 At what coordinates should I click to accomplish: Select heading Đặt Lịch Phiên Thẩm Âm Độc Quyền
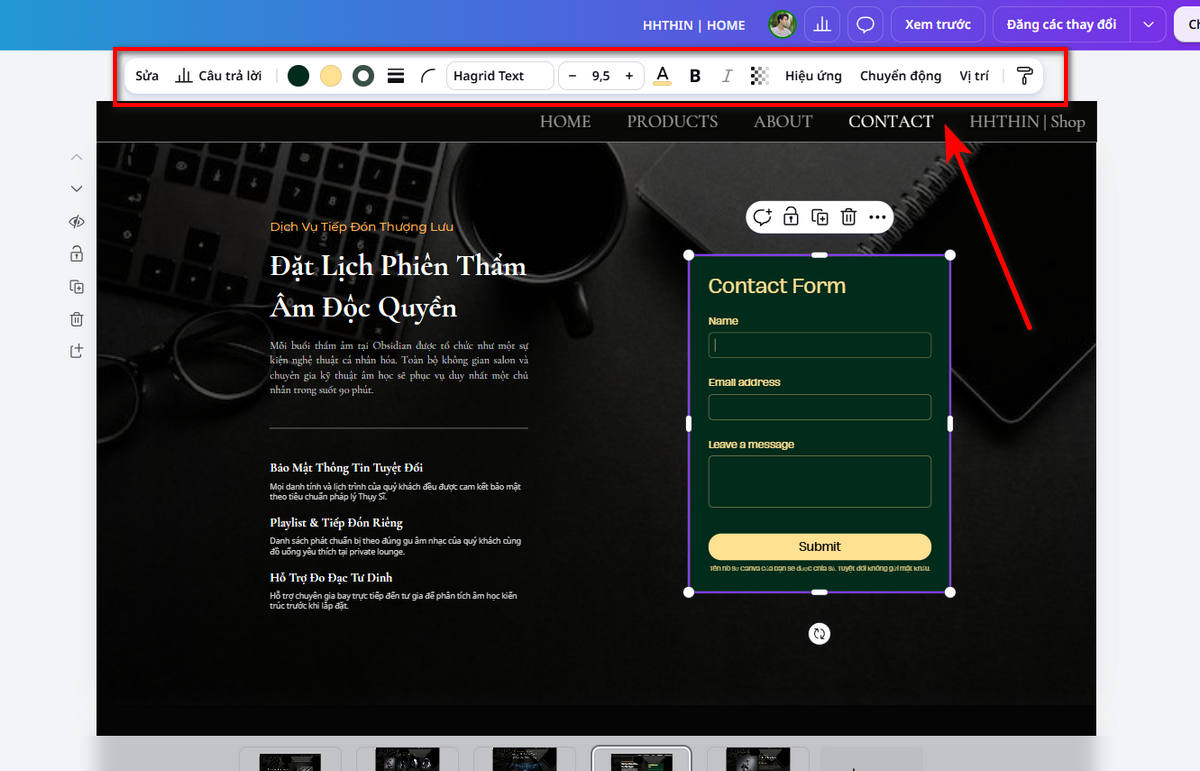point(398,287)
